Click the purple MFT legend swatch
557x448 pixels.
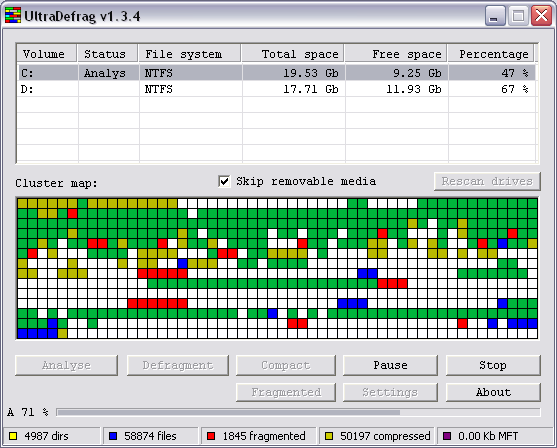coord(447,436)
